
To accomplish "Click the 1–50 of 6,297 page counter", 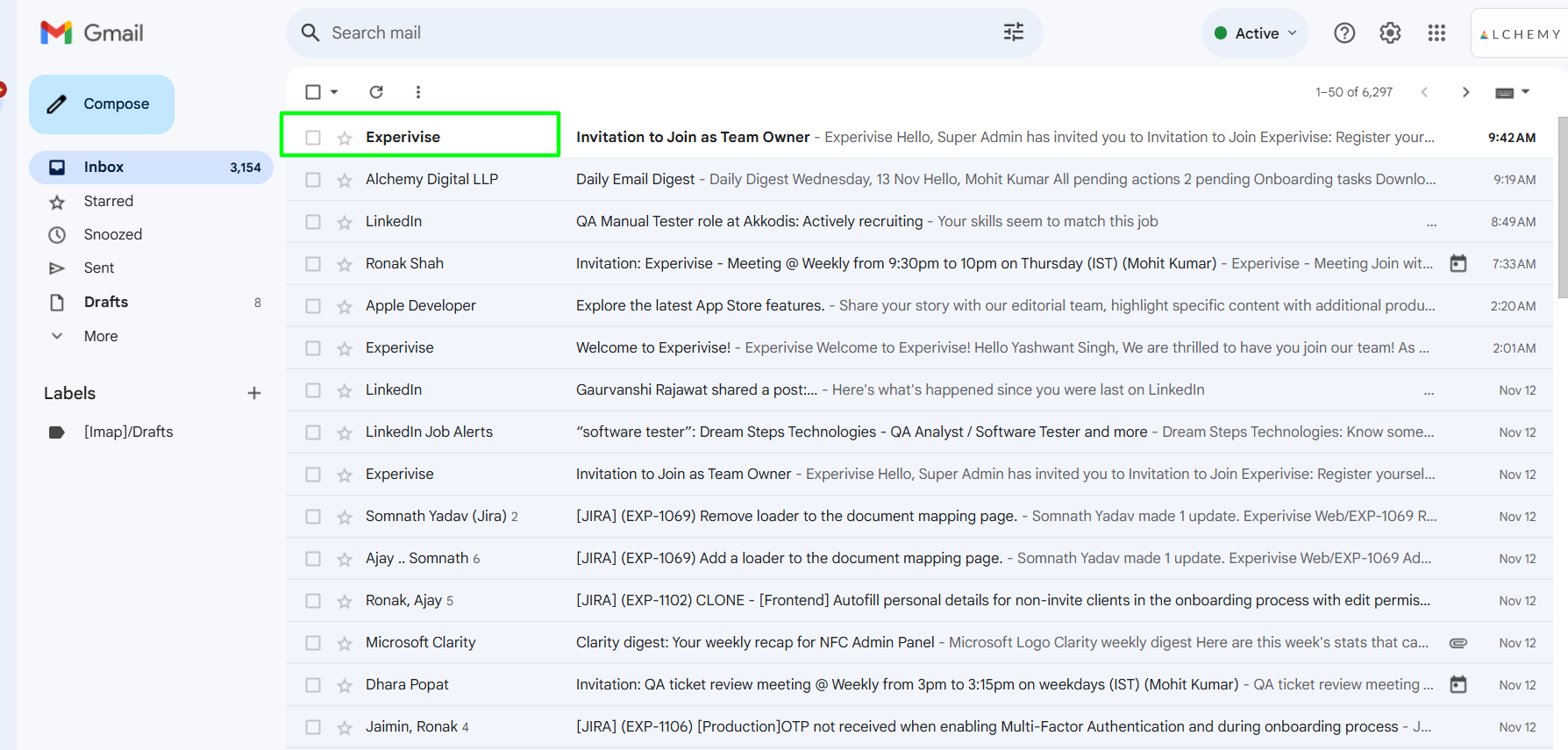I will tap(1354, 92).
